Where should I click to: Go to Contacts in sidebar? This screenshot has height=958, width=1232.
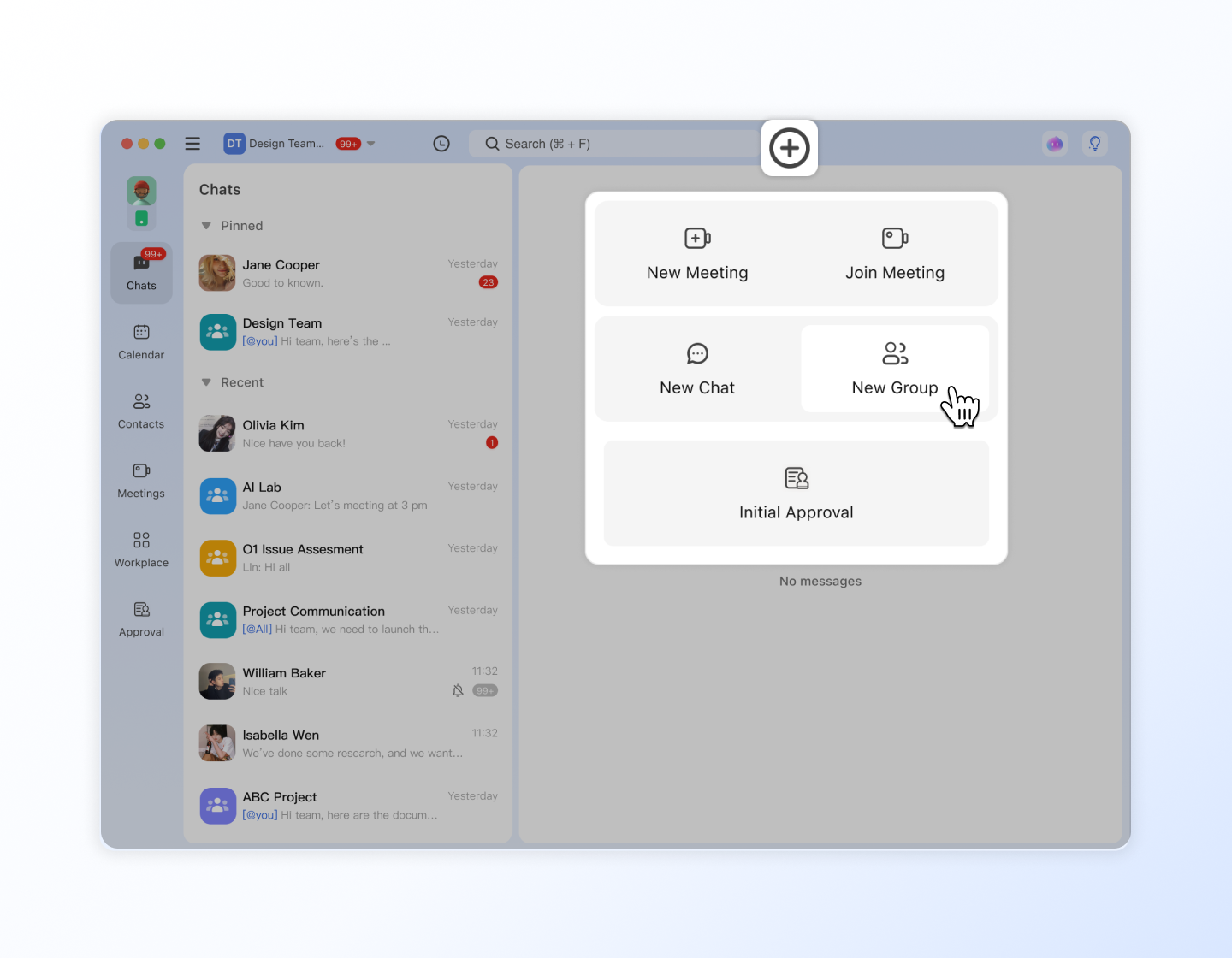pos(141,411)
